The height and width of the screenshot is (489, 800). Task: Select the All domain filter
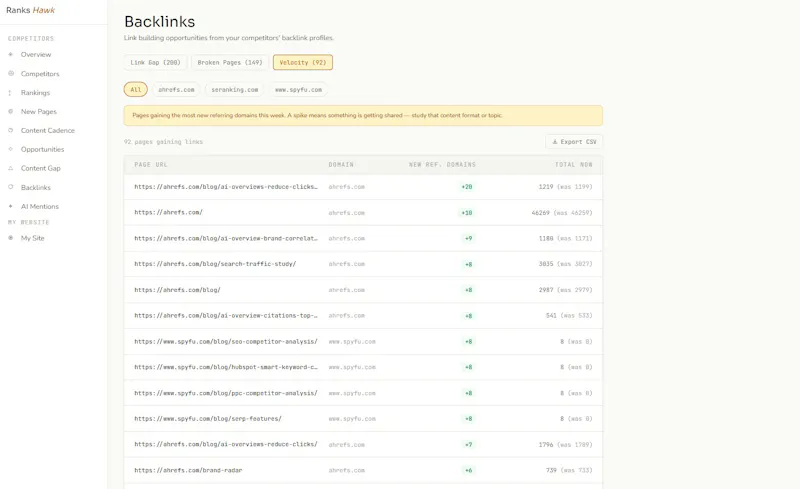click(x=136, y=89)
